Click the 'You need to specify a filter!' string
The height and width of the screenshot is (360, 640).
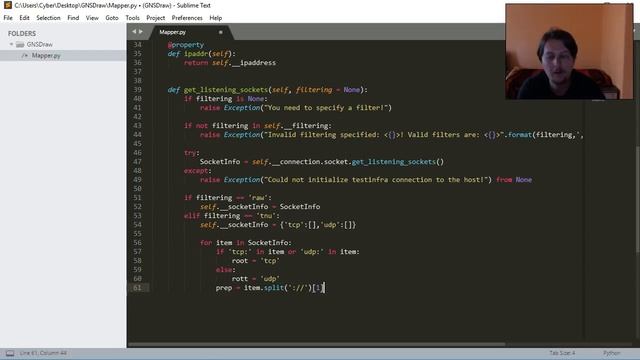click(x=326, y=108)
